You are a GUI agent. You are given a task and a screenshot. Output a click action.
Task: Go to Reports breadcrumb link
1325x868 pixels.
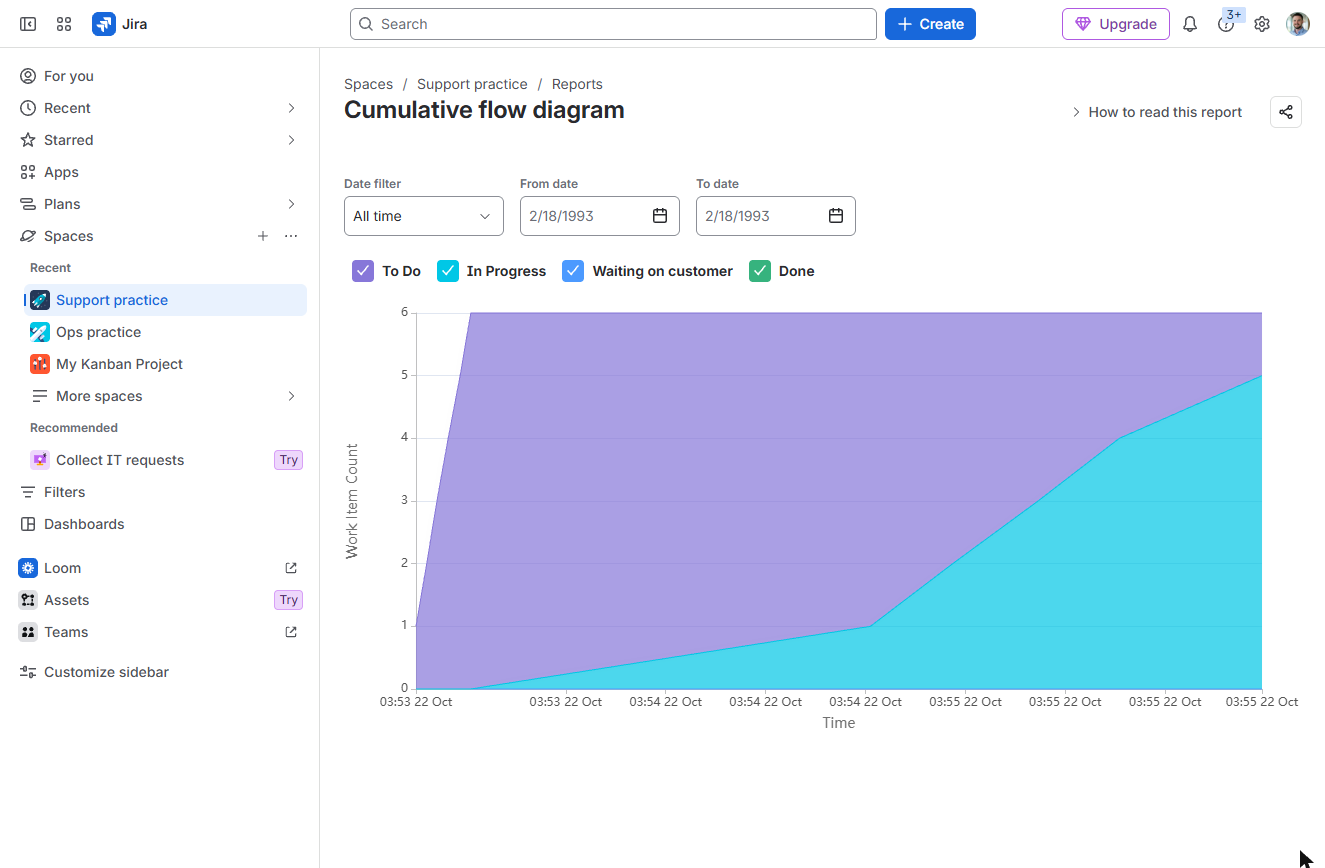point(577,84)
